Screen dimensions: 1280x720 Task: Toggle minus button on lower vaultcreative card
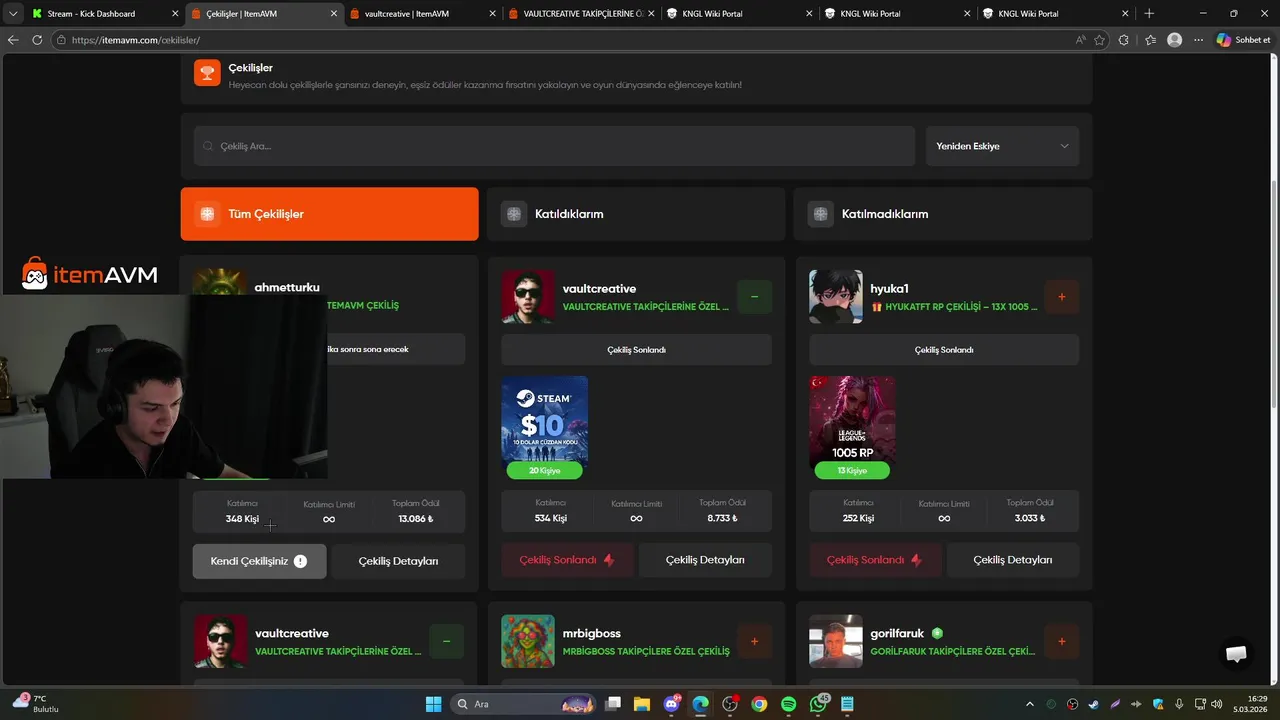click(446, 642)
